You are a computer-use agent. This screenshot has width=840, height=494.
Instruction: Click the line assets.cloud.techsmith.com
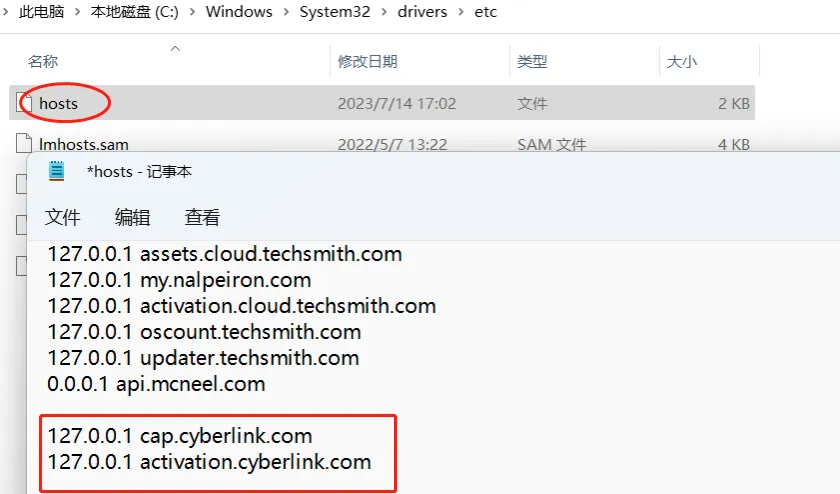point(225,254)
